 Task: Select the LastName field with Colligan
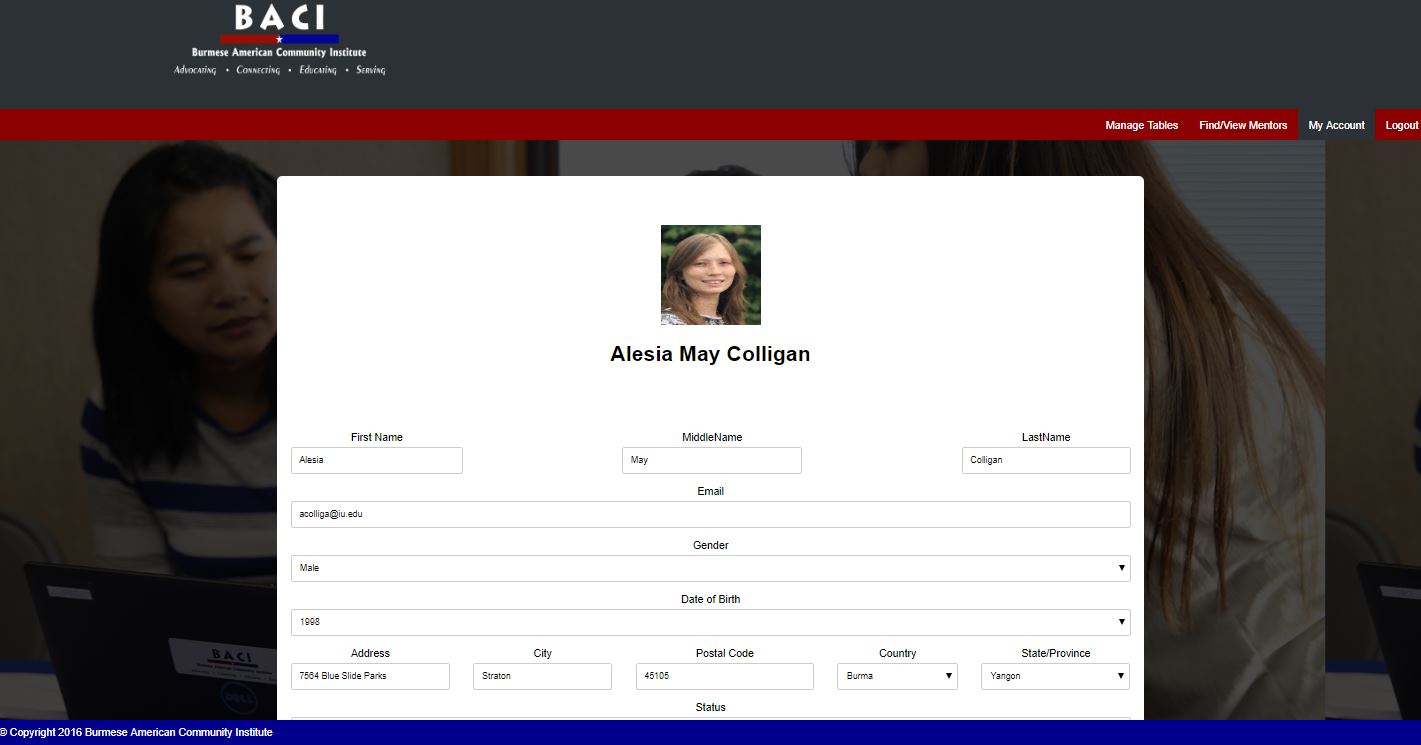[1045, 460]
